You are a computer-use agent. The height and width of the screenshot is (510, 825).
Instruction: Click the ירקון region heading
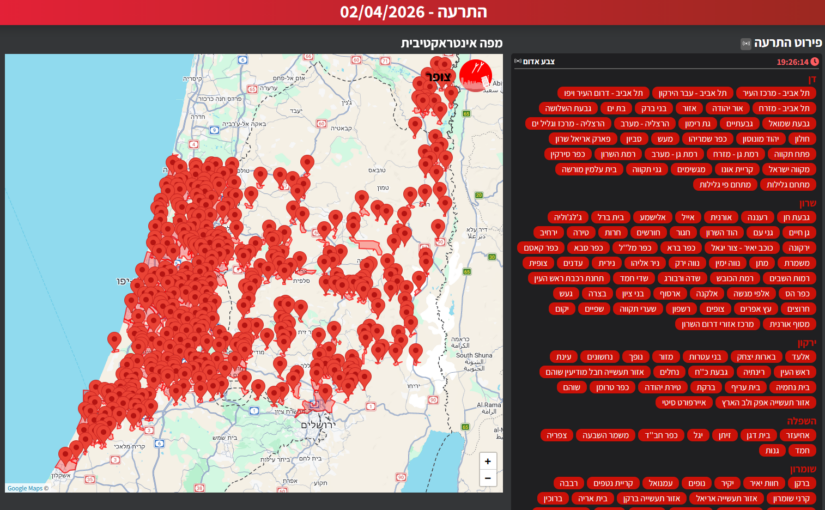(x=806, y=343)
